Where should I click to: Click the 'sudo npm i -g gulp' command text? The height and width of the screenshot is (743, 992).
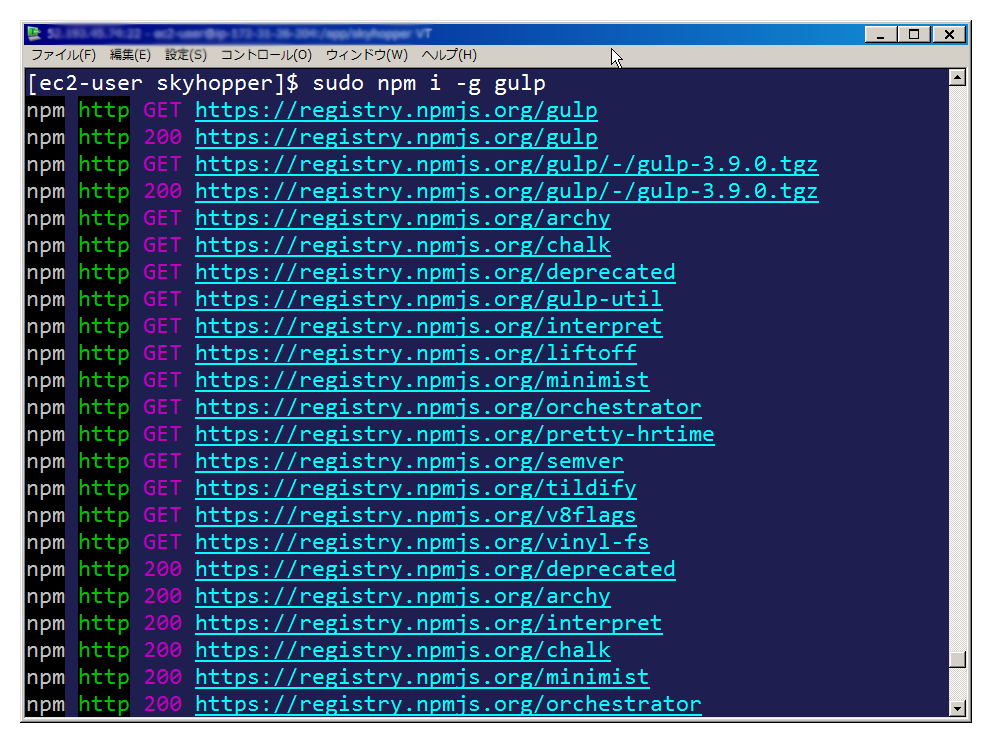[429, 84]
